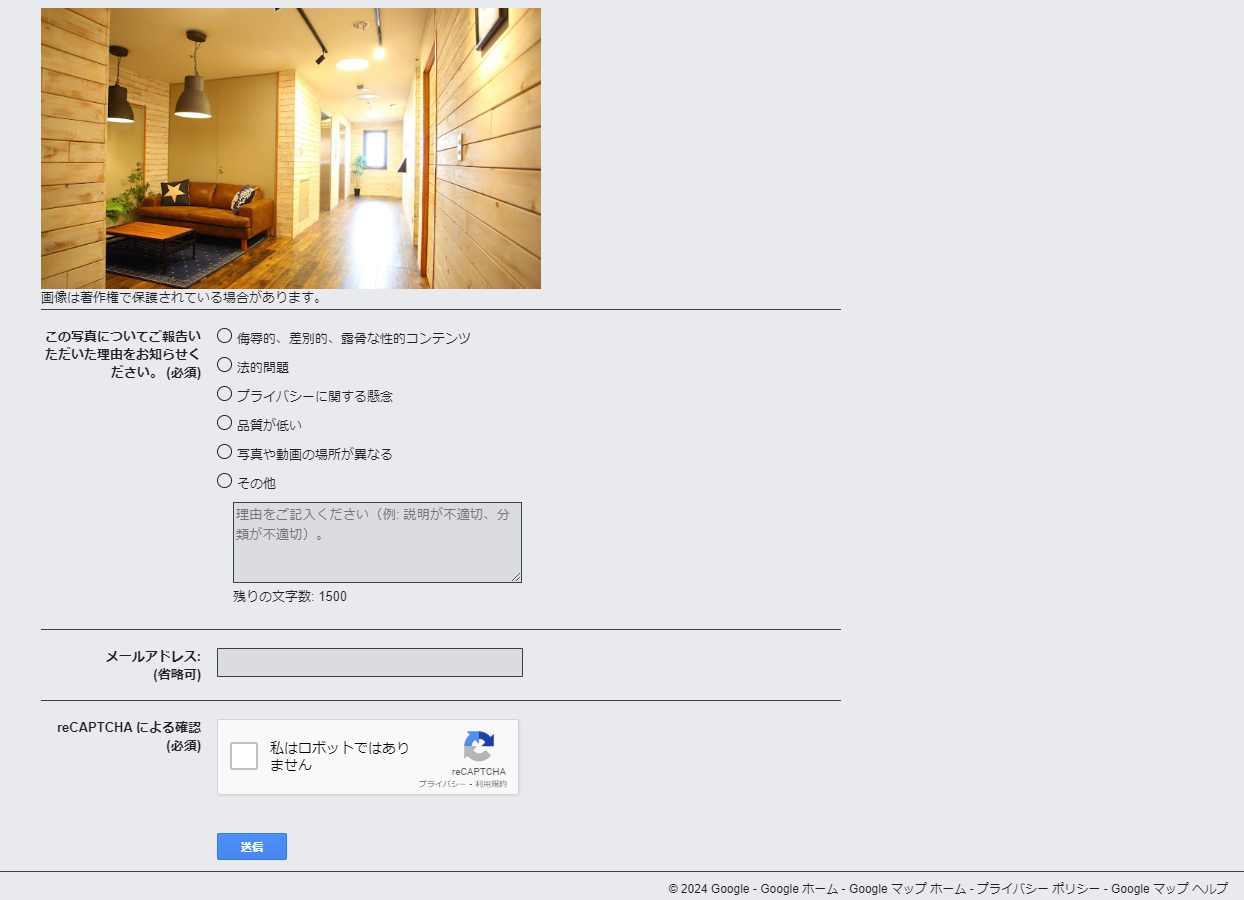
Task: Click the reported room photo thumbnail
Action: click(x=291, y=148)
